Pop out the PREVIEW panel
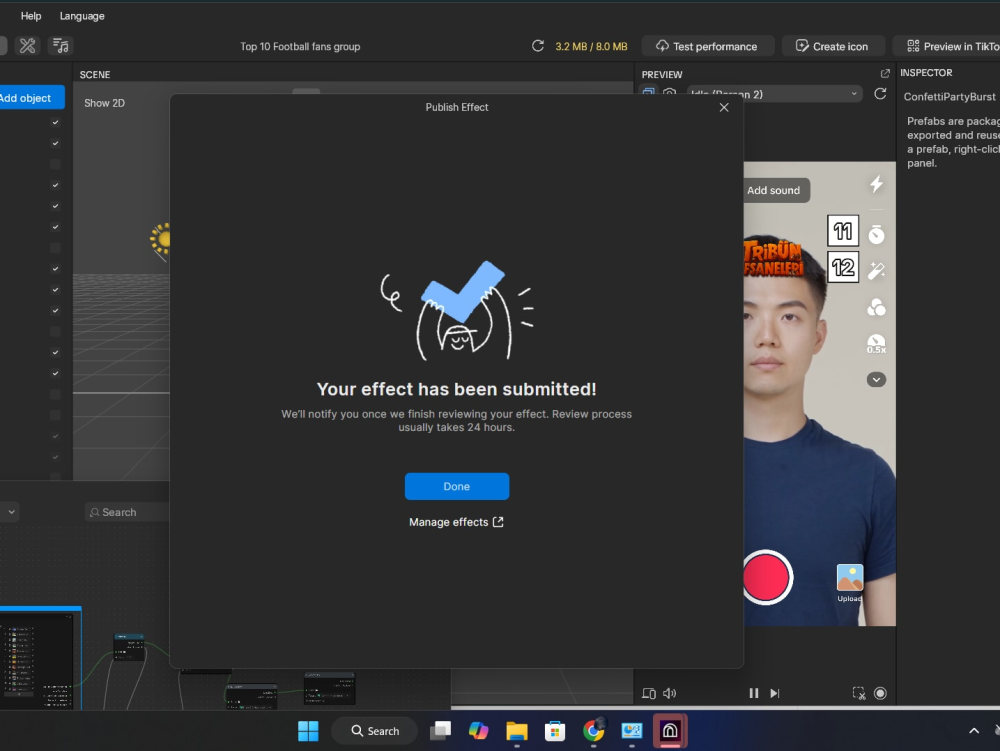 [885, 74]
